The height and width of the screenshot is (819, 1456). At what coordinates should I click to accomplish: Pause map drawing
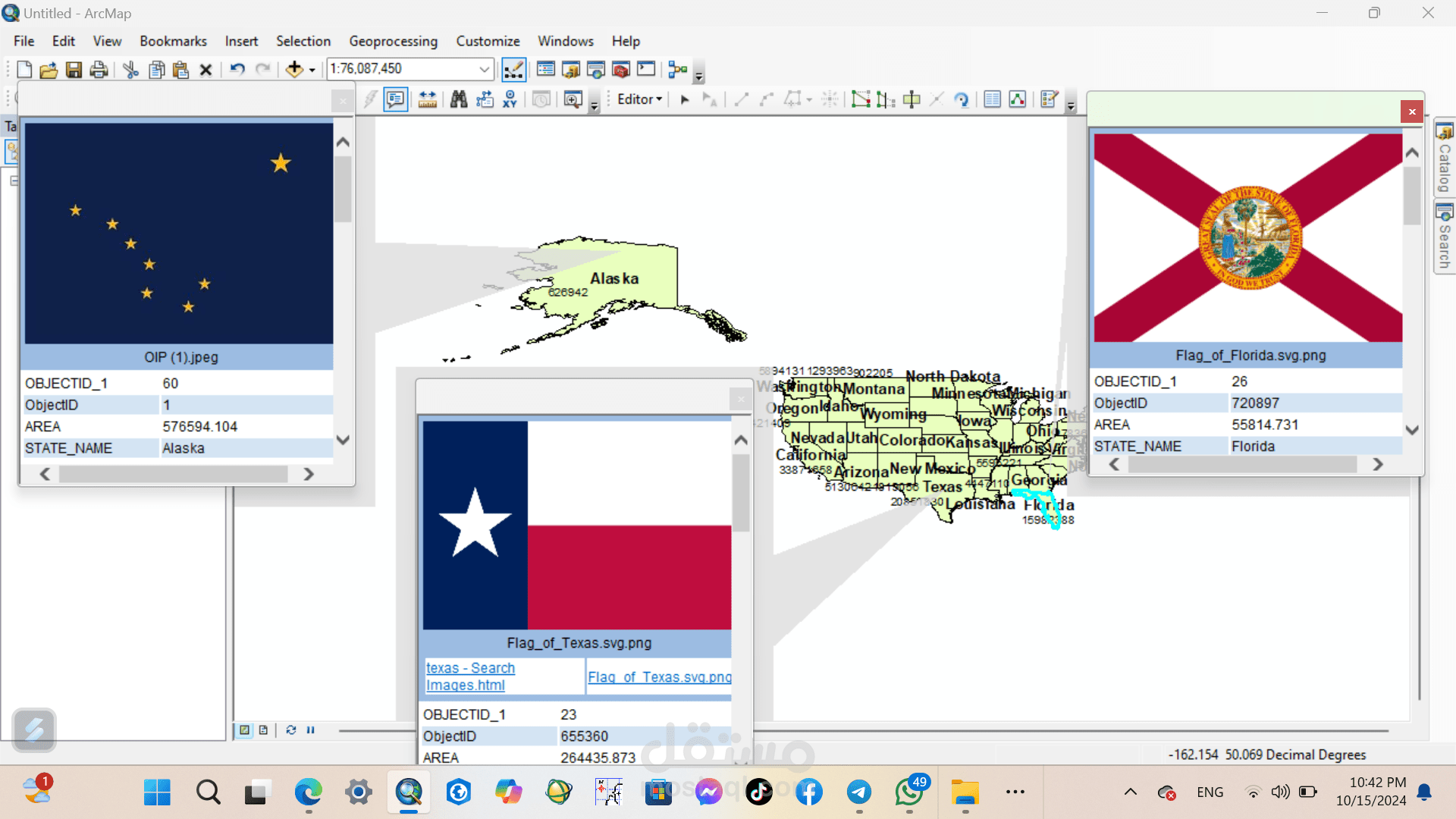(x=310, y=730)
